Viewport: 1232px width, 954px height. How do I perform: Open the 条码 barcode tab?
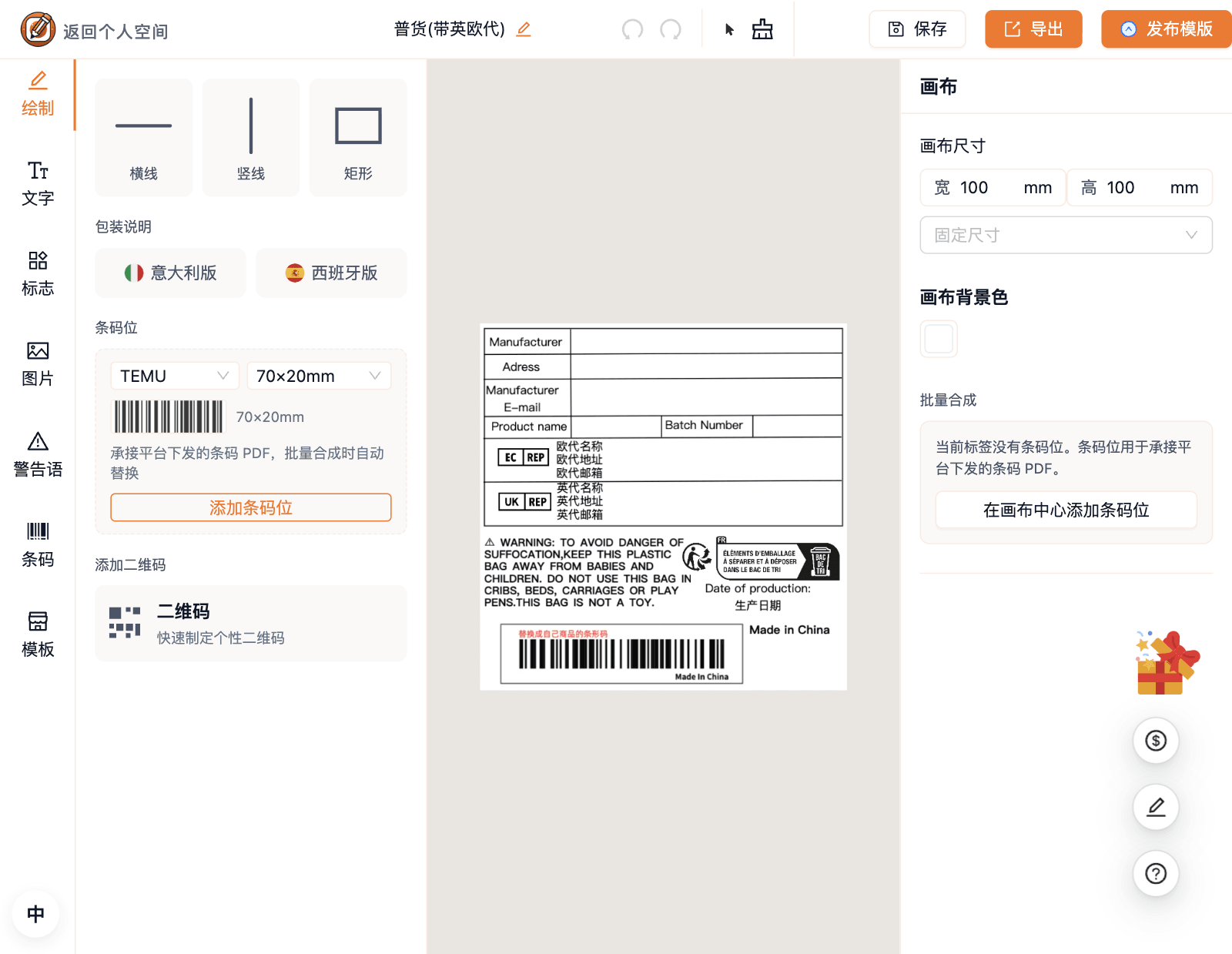pyautogui.click(x=38, y=544)
